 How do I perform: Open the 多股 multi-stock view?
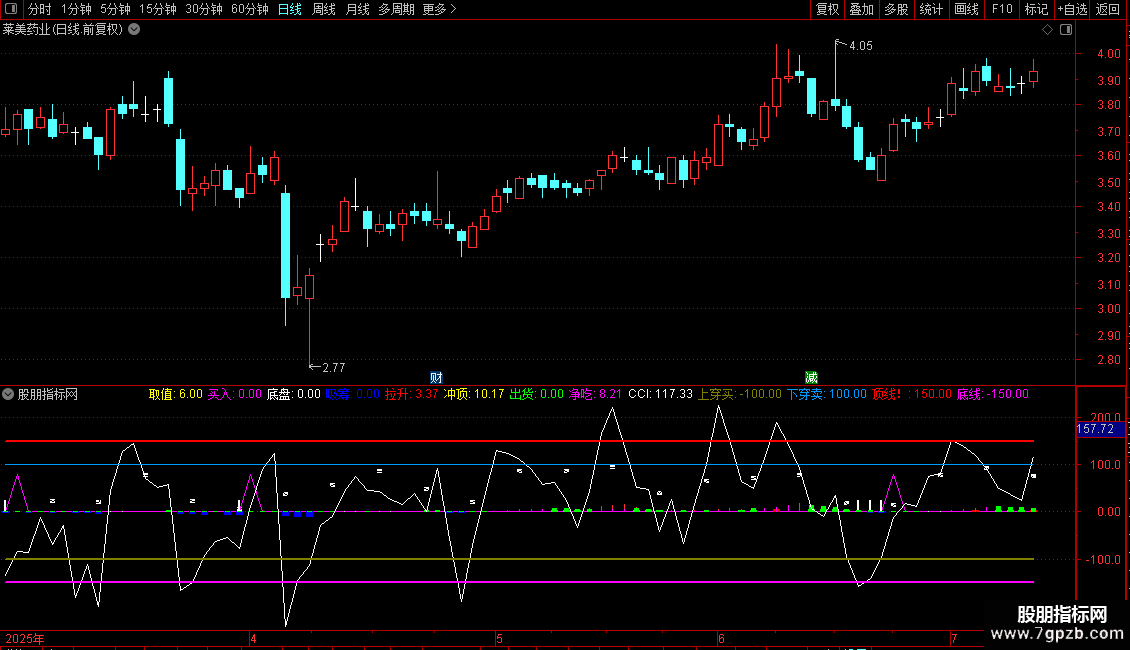click(x=896, y=9)
